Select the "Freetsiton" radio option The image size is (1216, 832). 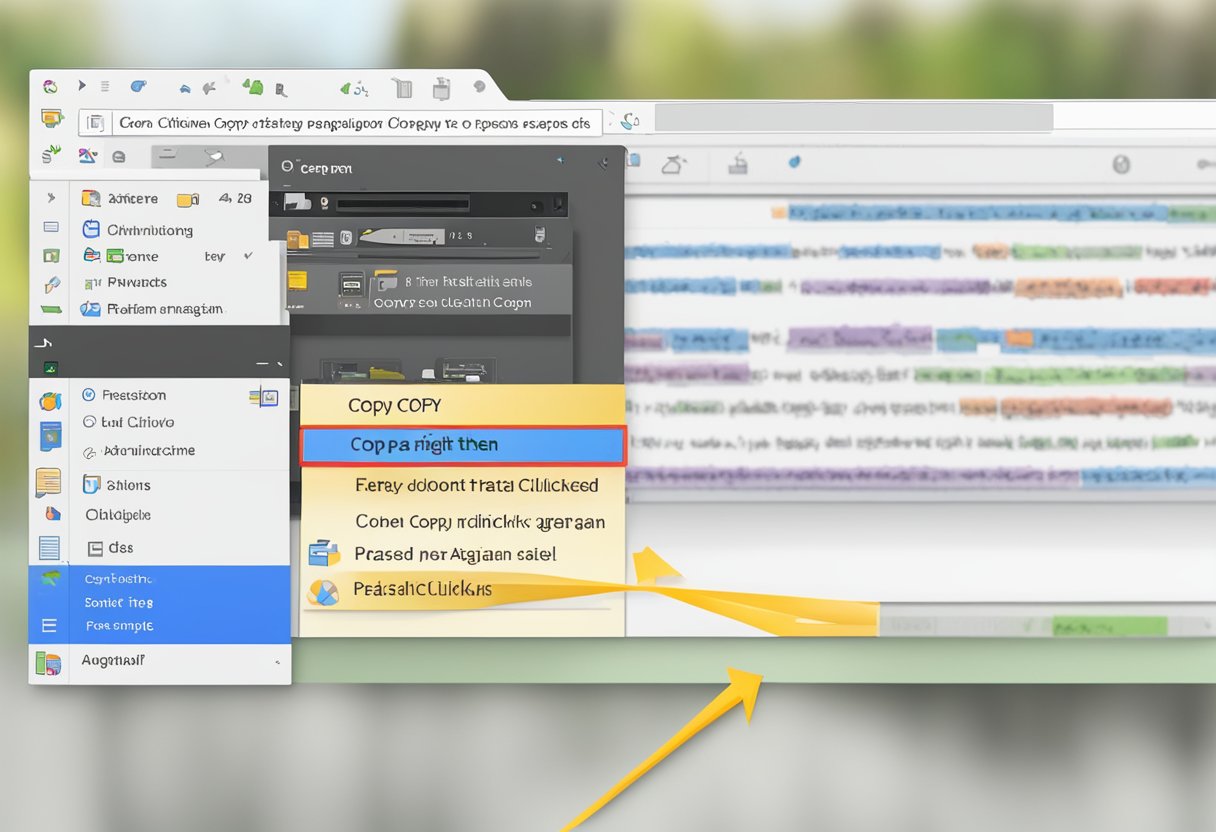click(89, 395)
